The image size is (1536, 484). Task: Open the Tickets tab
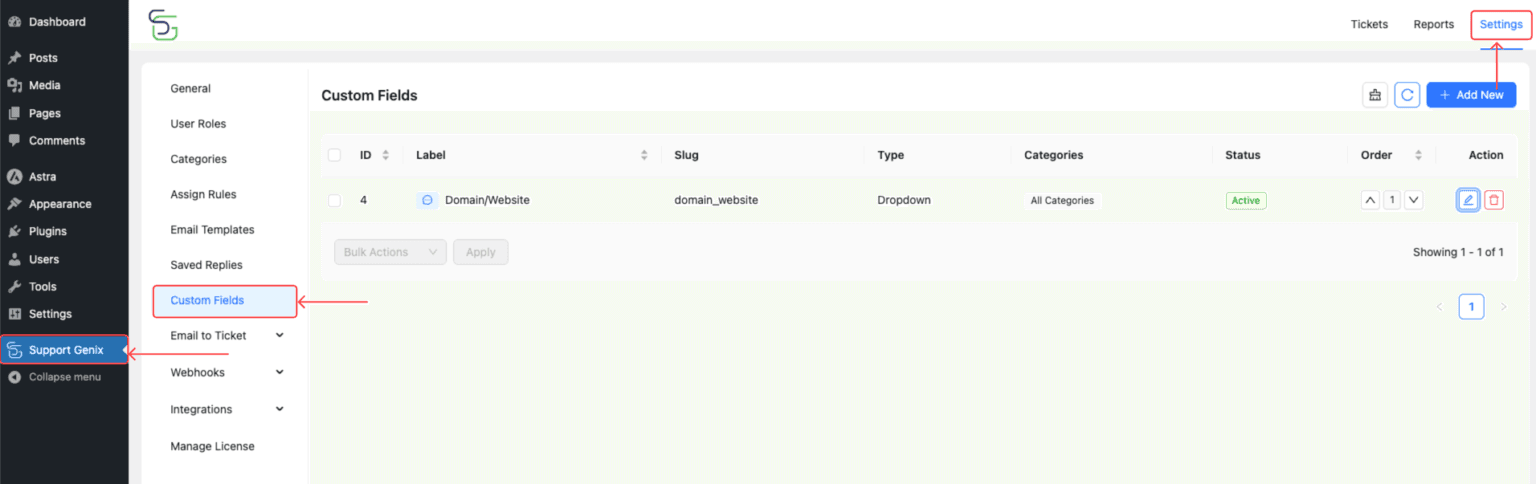coord(1369,24)
